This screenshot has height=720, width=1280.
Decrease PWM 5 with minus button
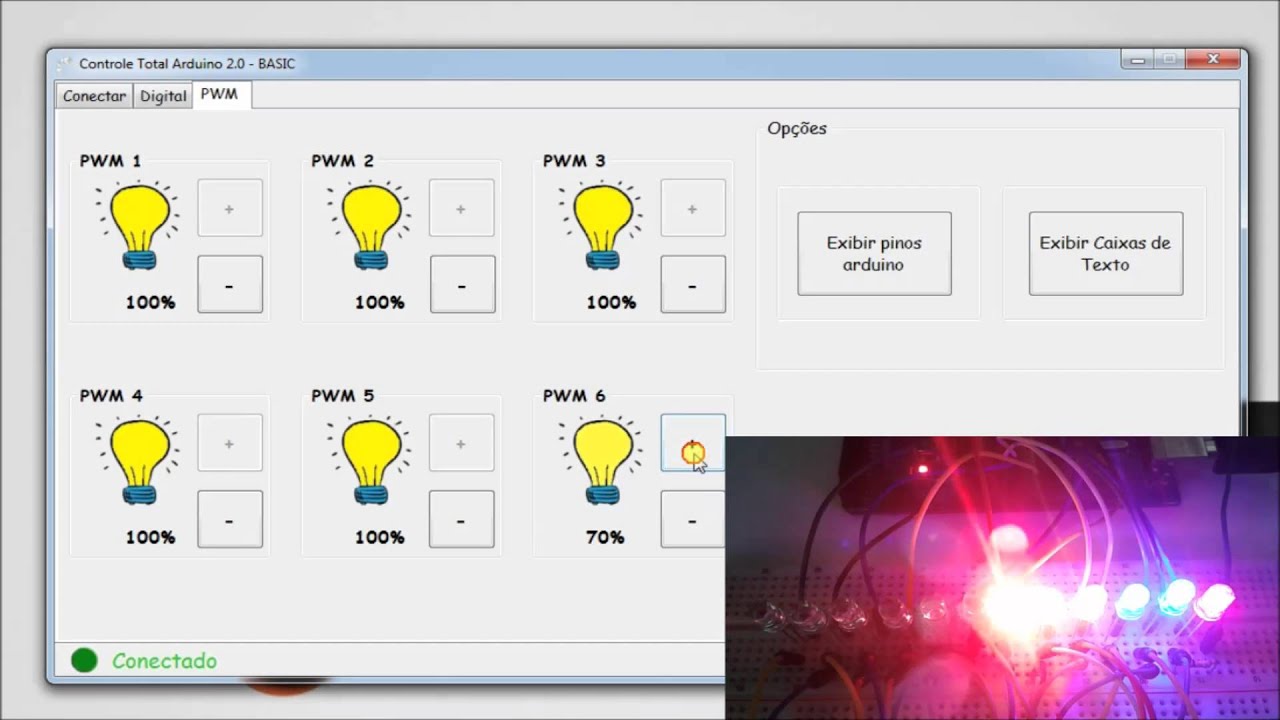coord(462,519)
